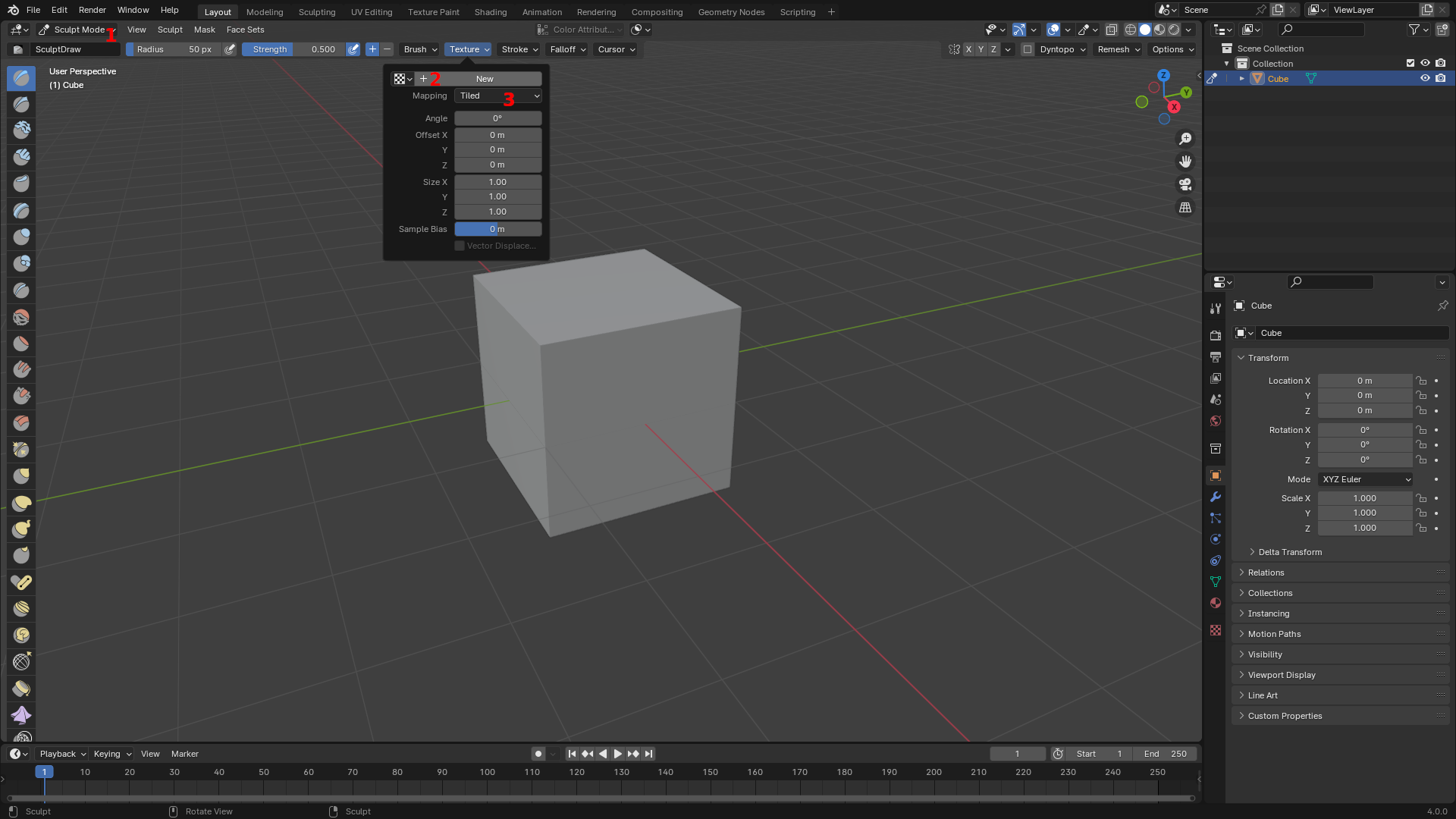
Task: Enable the Vector Displacement checkbox
Action: pyautogui.click(x=460, y=246)
